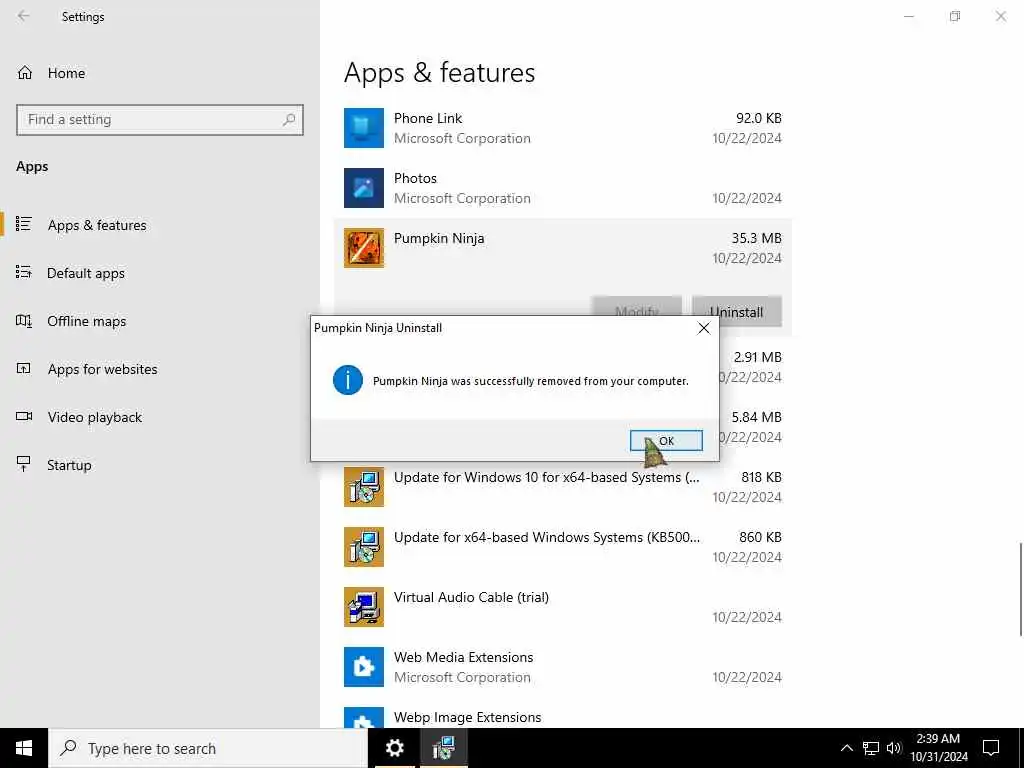Click the 818 KB size value

tap(761, 477)
